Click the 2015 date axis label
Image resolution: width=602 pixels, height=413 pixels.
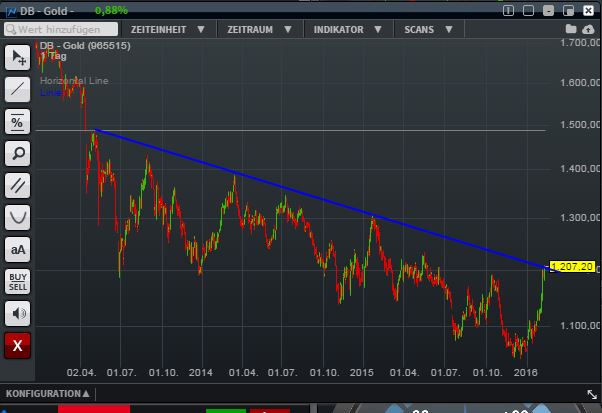(362, 373)
